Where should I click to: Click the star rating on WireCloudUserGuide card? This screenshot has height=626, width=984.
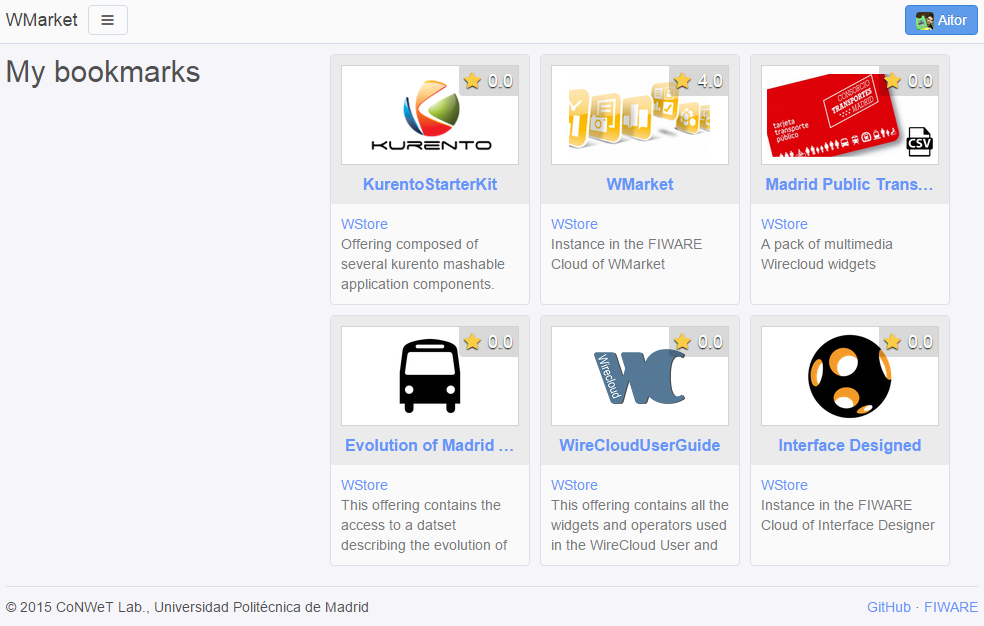click(698, 342)
